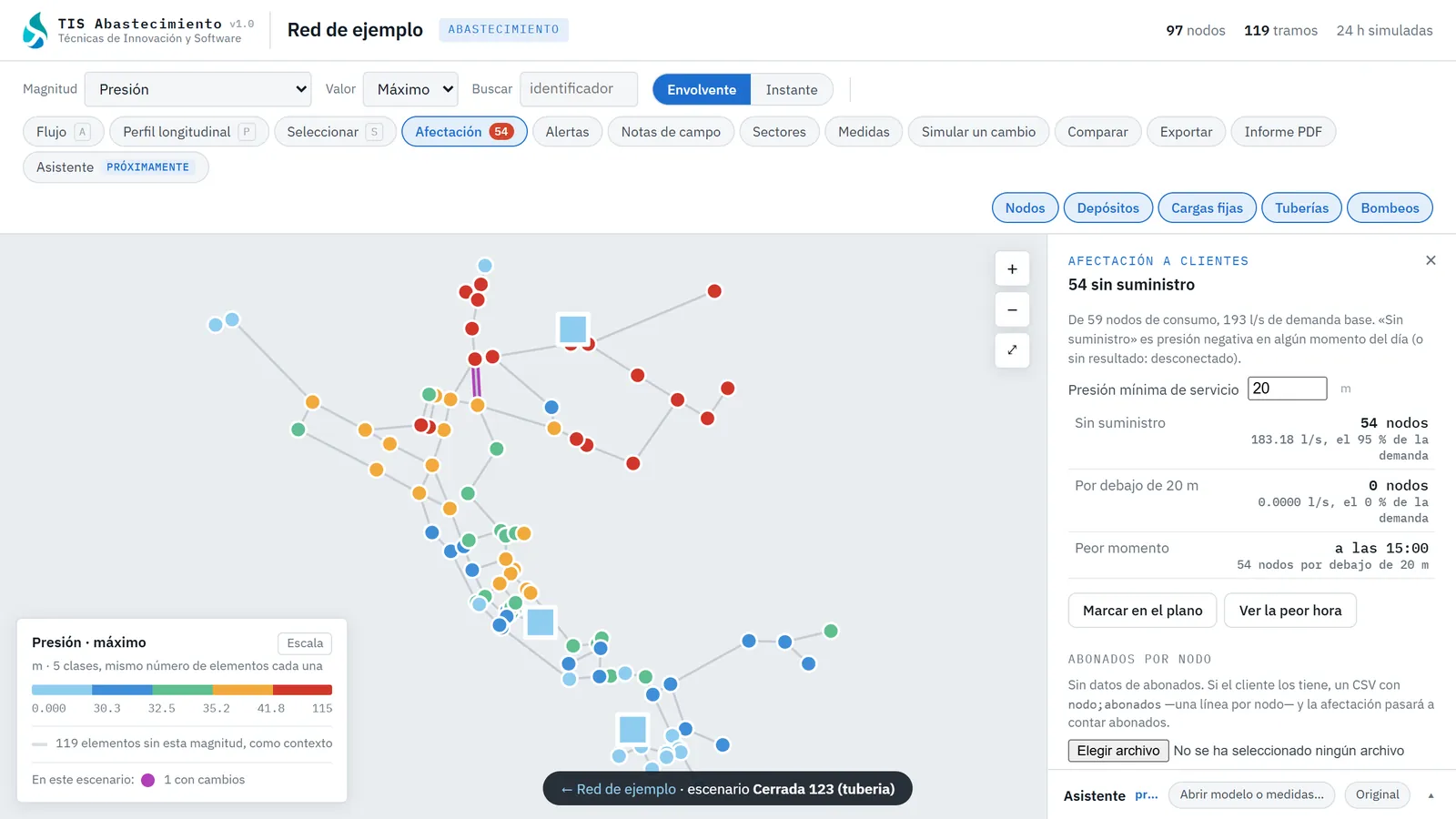The height and width of the screenshot is (819, 1456).
Task: Focus the Buscar identificador field
Action: click(x=579, y=89)
